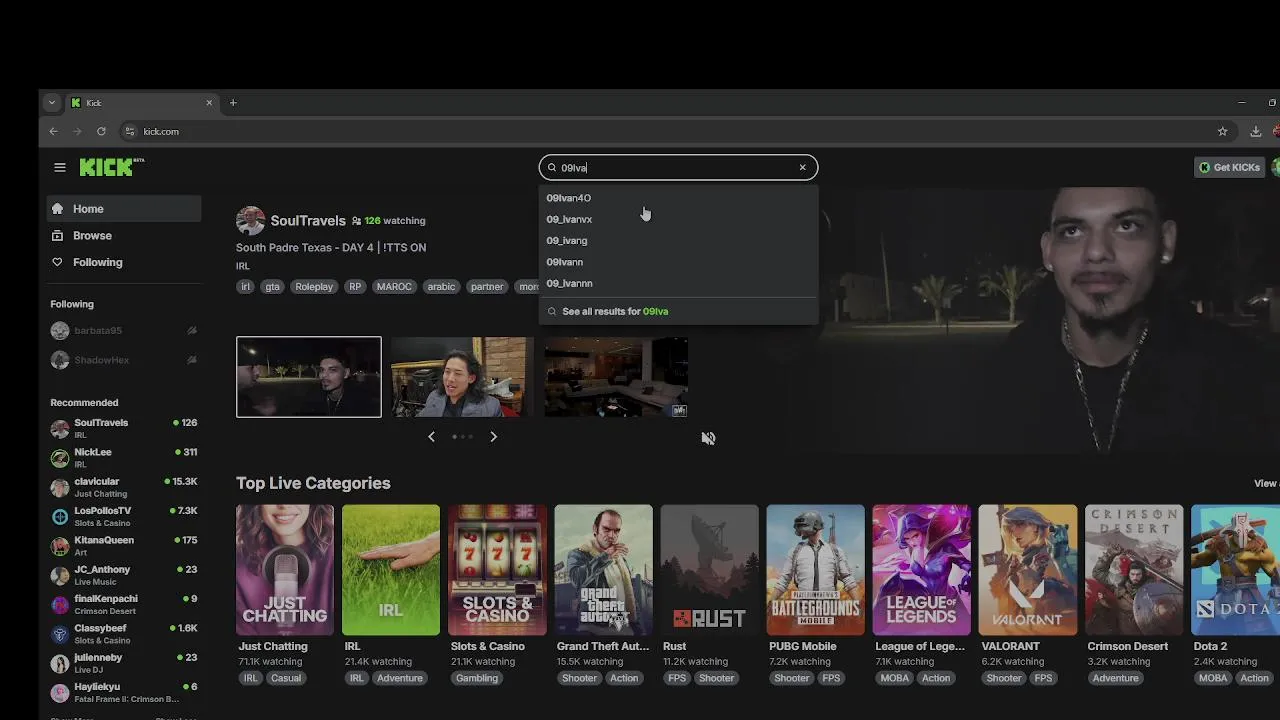The height and width of the screenshot is (720, 1280).
Task: Select the irl tag
Action: [245, 287]
